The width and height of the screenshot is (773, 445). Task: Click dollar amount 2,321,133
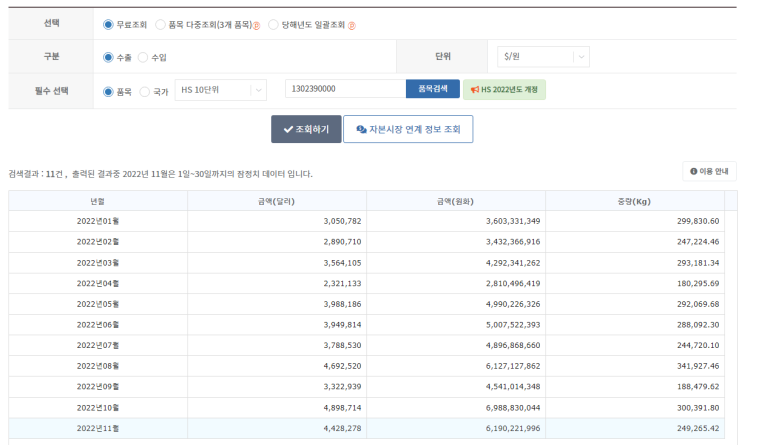click(342, 283)
